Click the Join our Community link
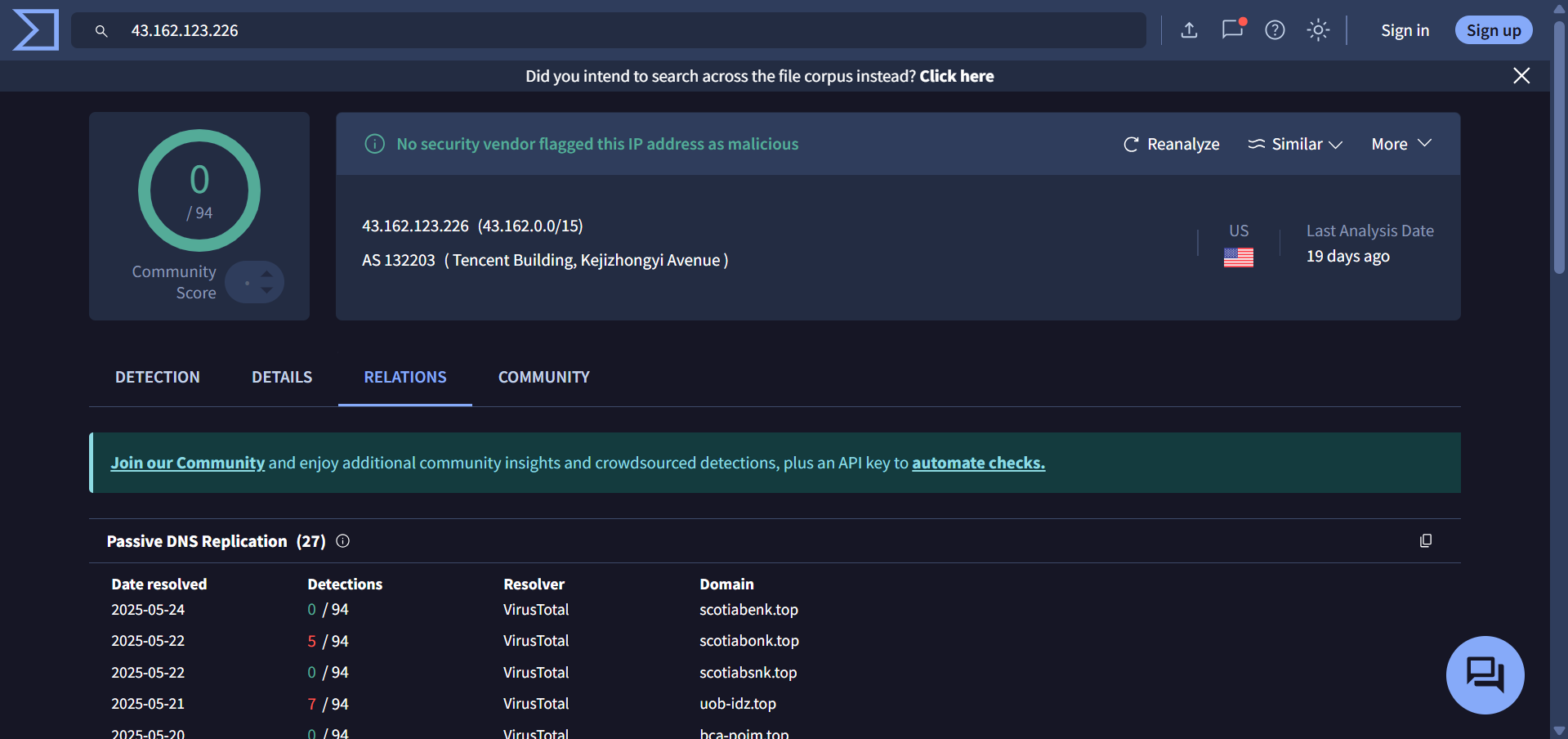Viewport: 1568px width, 739px height. 187,462
